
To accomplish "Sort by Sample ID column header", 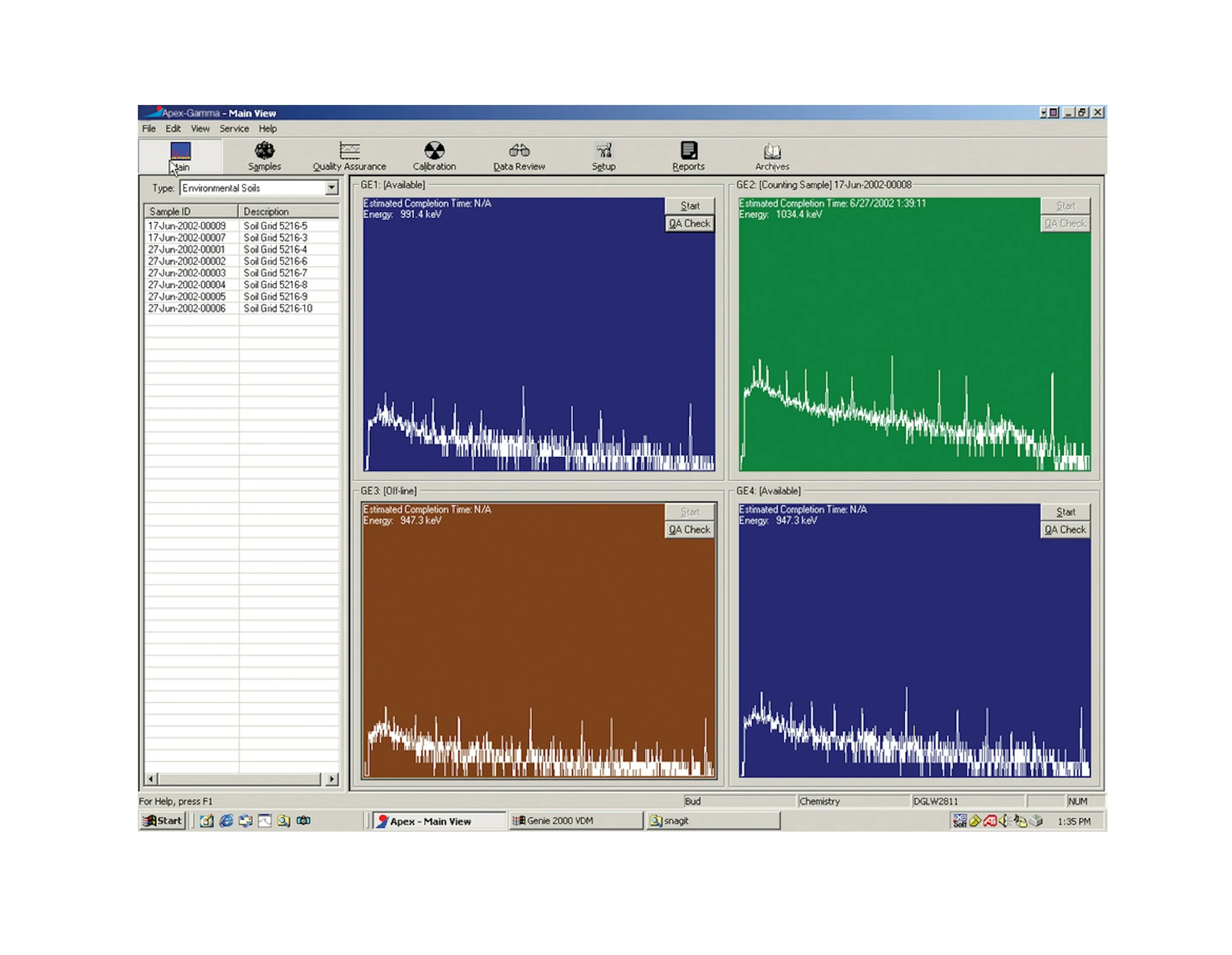I will click(x=191, y=212).
